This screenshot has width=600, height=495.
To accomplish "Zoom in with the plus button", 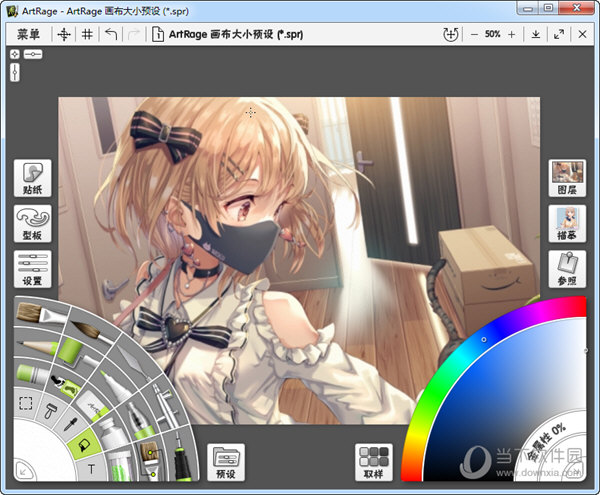I will point(512,34).
